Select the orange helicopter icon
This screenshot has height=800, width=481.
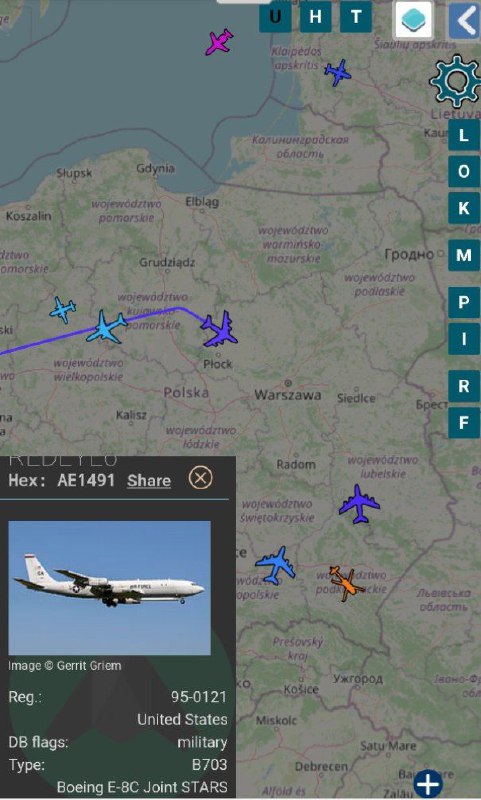pos(347,583)
